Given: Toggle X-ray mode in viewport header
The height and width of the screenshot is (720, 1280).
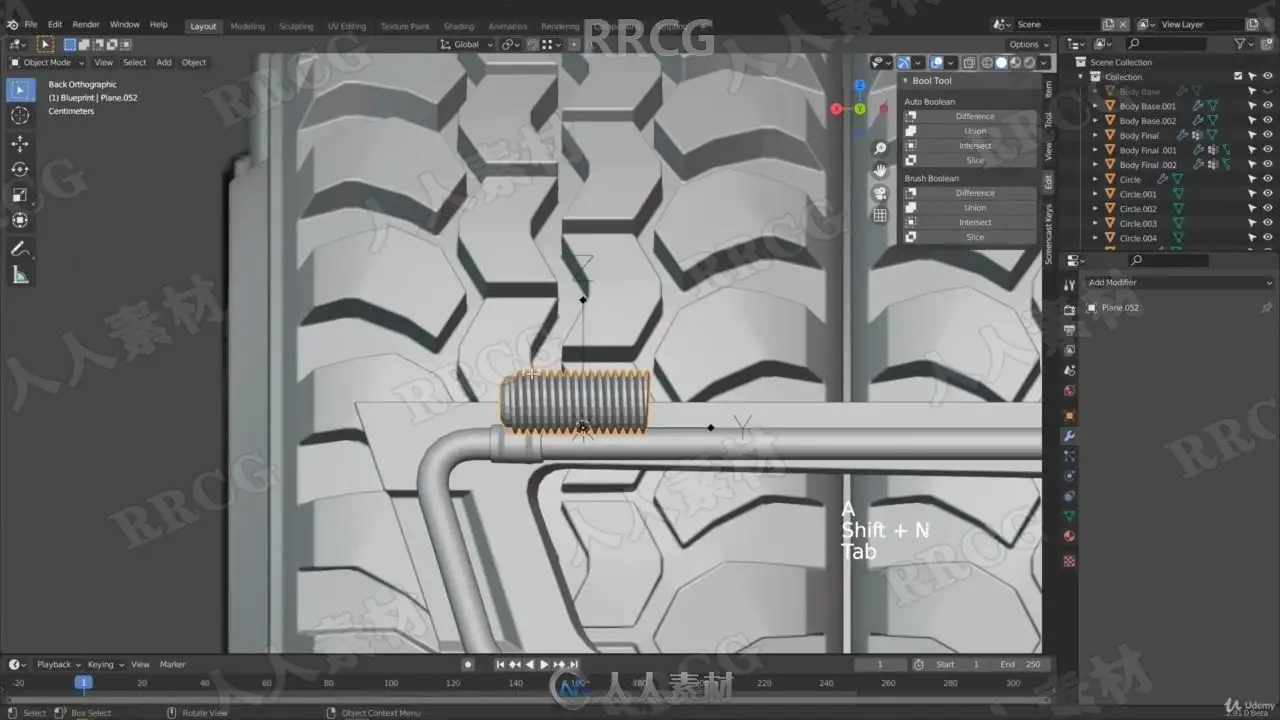Looking at the screenshot, I should 969,63.
